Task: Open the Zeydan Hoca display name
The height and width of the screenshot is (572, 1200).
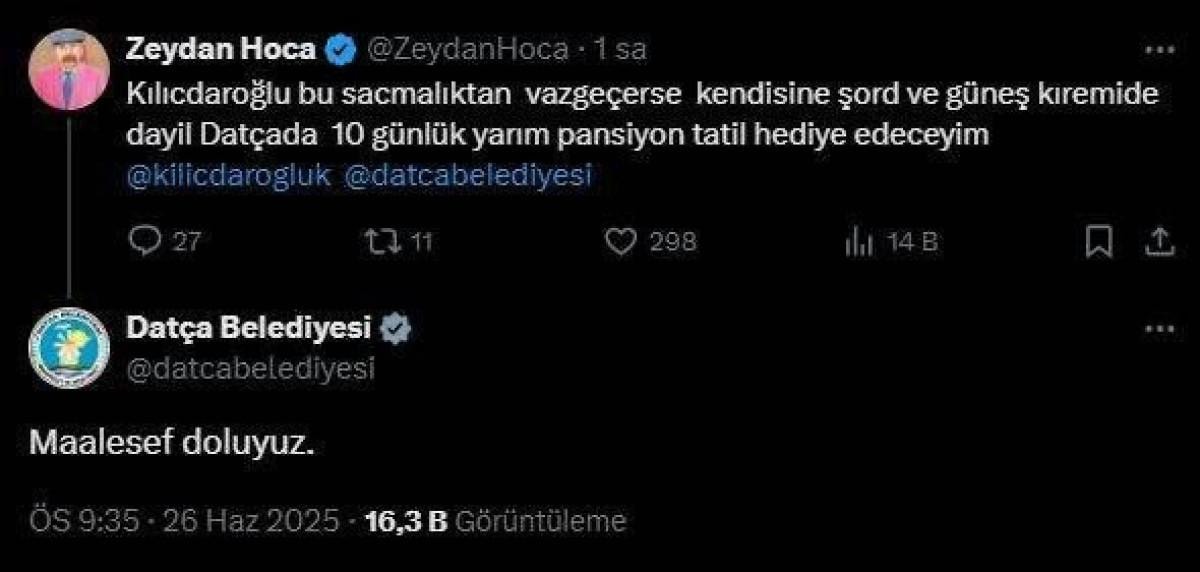Action: pos(221,48)
